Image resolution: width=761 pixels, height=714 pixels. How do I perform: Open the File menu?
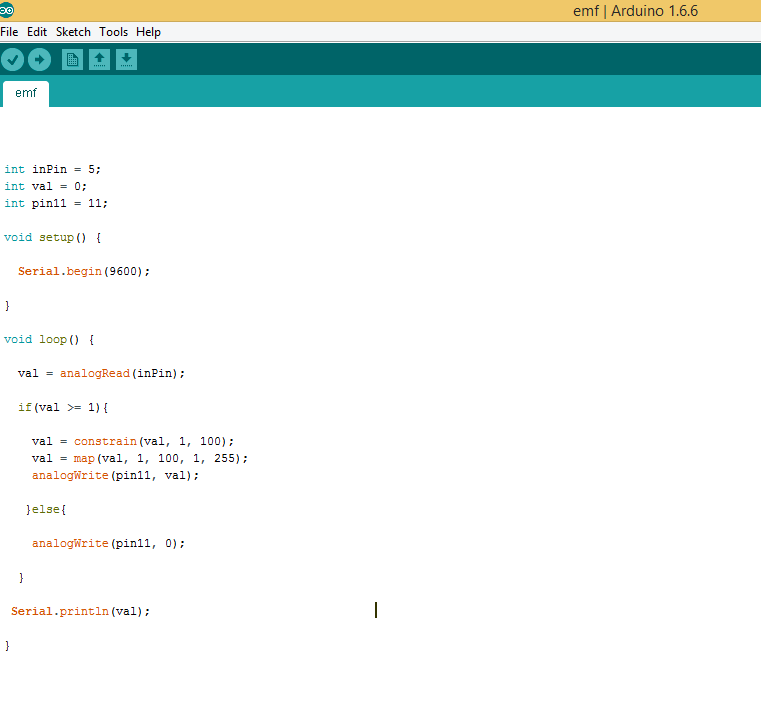click(9, 32)
